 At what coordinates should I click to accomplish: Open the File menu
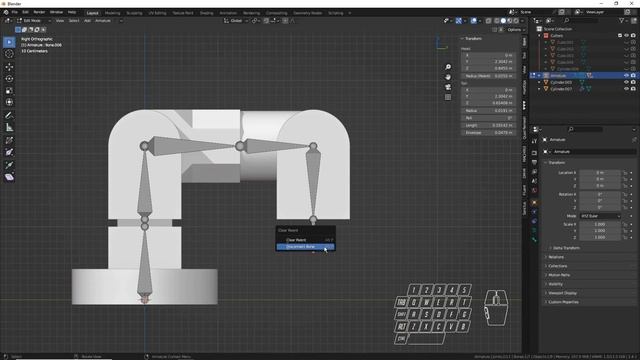[14, 13]
